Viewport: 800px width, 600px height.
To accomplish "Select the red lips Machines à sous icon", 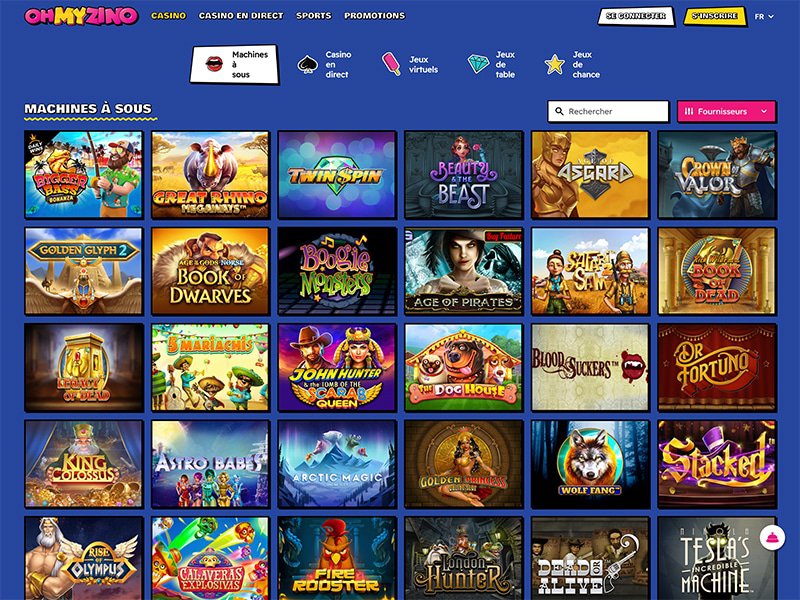I will 214,64.
